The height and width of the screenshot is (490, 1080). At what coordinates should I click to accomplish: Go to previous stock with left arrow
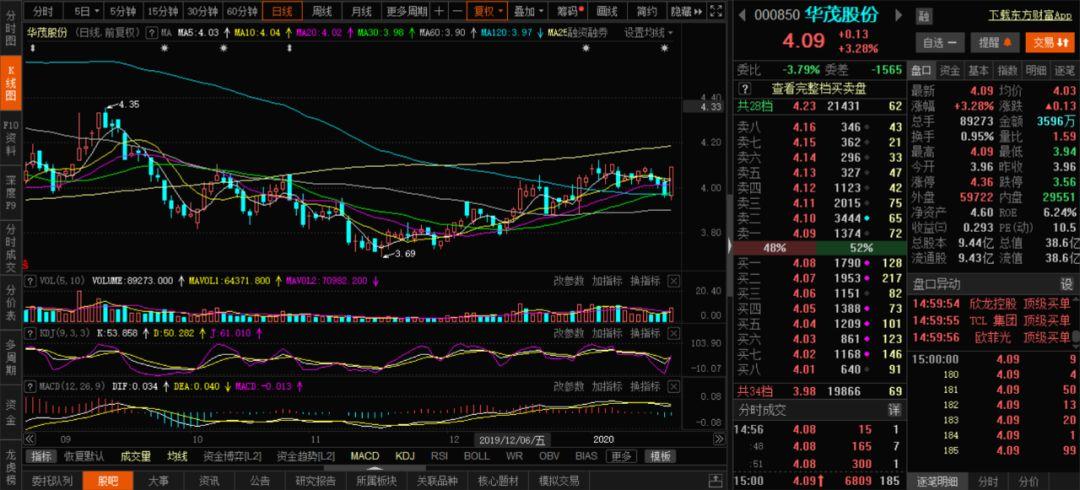point(742,14)
